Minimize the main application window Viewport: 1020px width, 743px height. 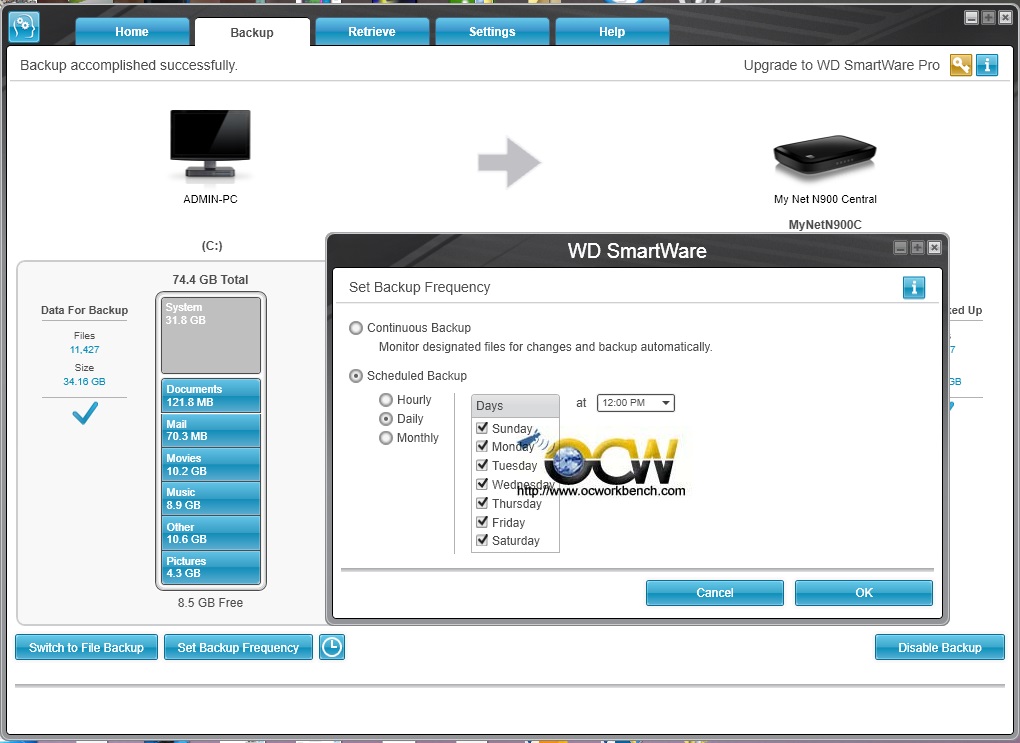click(971, 18)
